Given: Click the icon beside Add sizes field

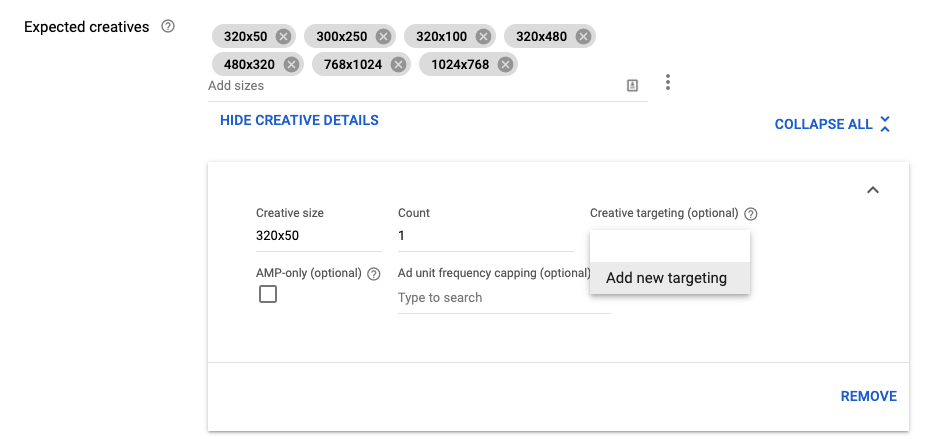Looking at the screenshot, I should click(x=632, y=86).
